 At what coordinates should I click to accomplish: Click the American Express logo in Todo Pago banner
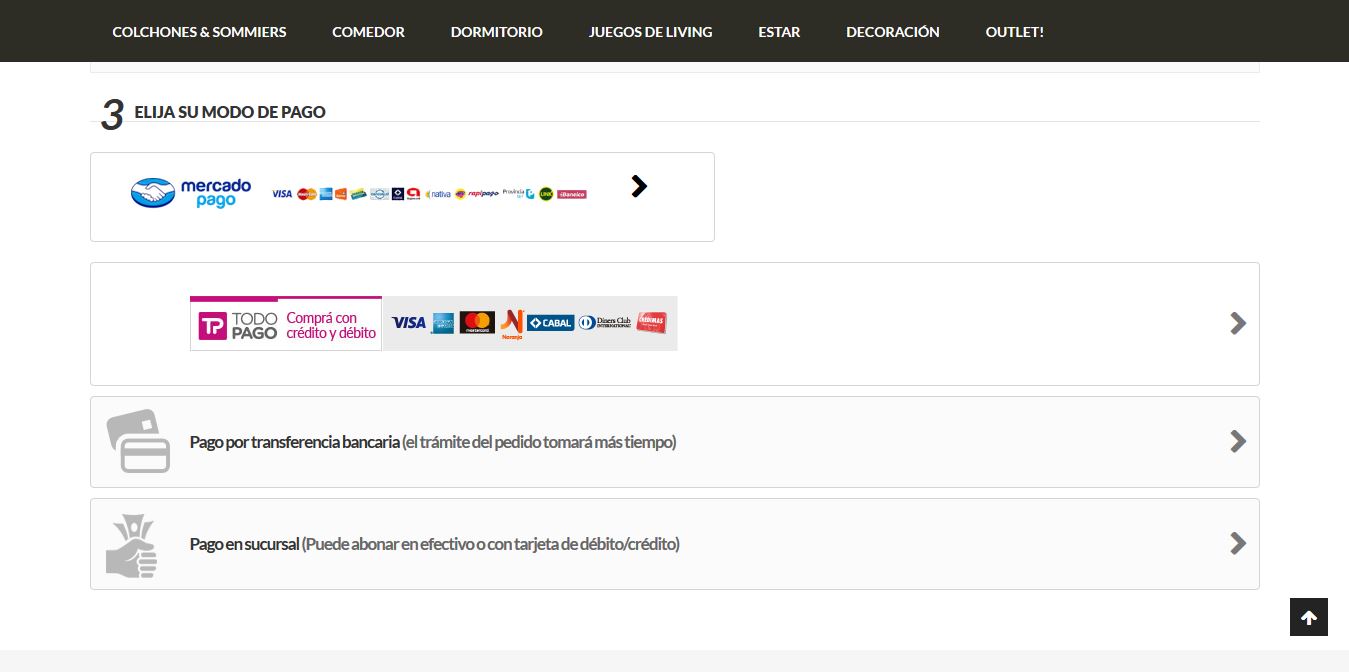pyautogui.click(x=443, y=323)
